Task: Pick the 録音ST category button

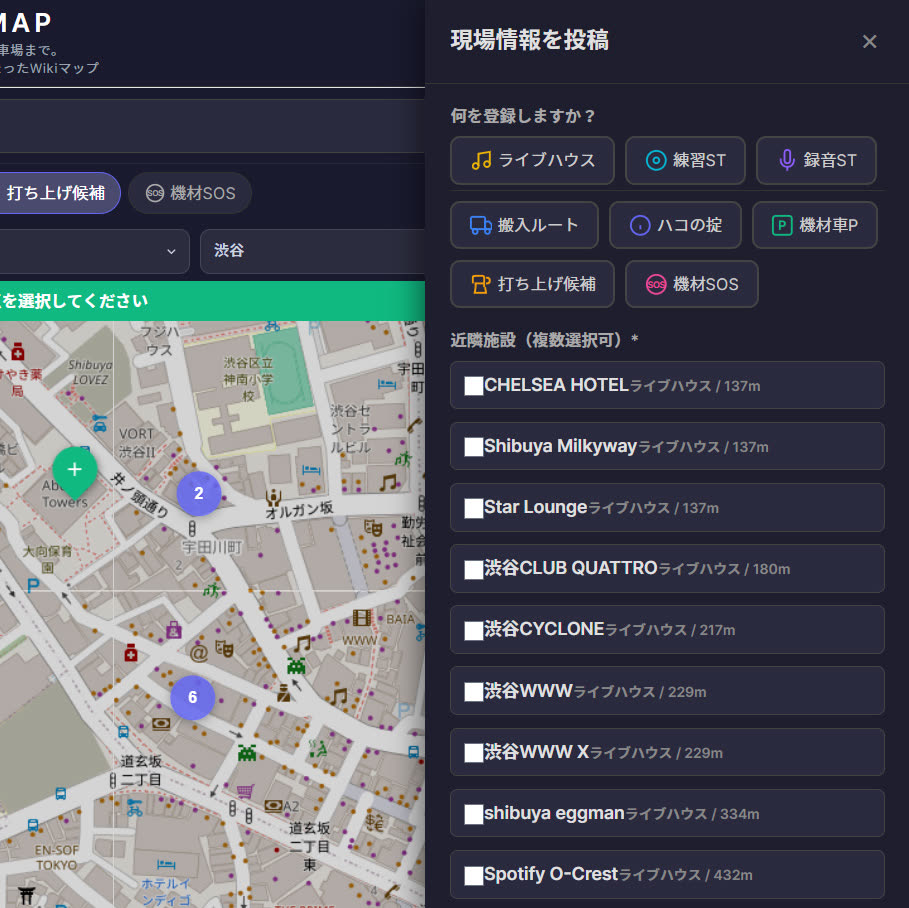Action: click(816, 160)
